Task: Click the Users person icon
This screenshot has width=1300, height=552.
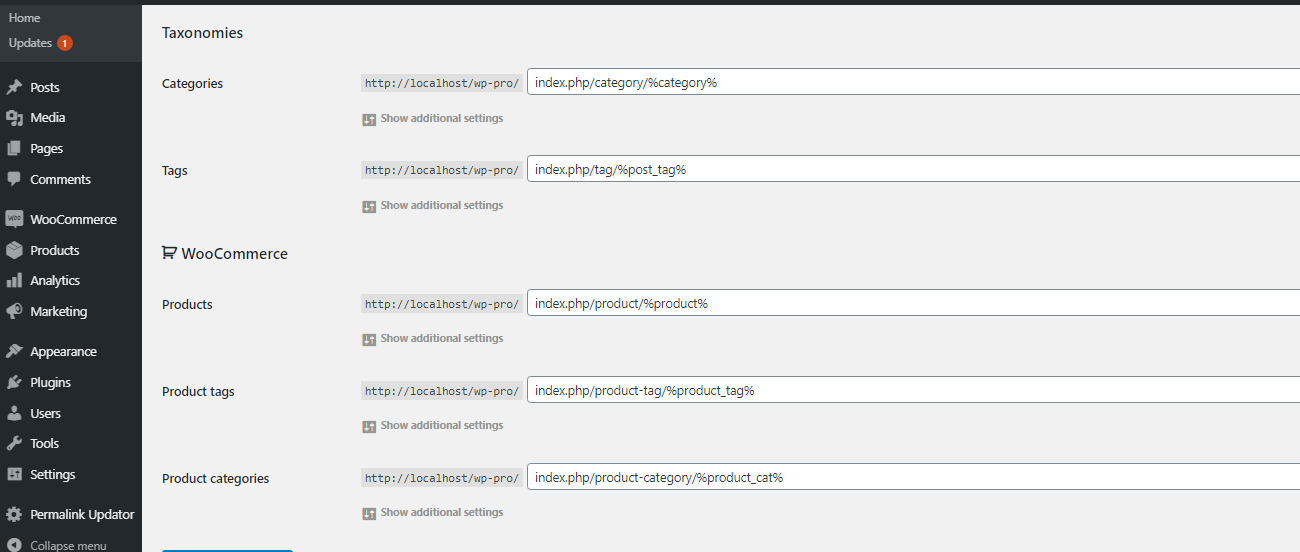Action: [14, 414]
